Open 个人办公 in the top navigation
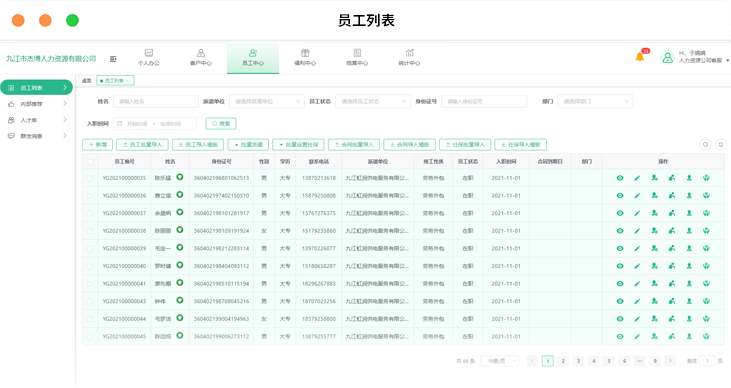731x388 pixels. [149, 57]
